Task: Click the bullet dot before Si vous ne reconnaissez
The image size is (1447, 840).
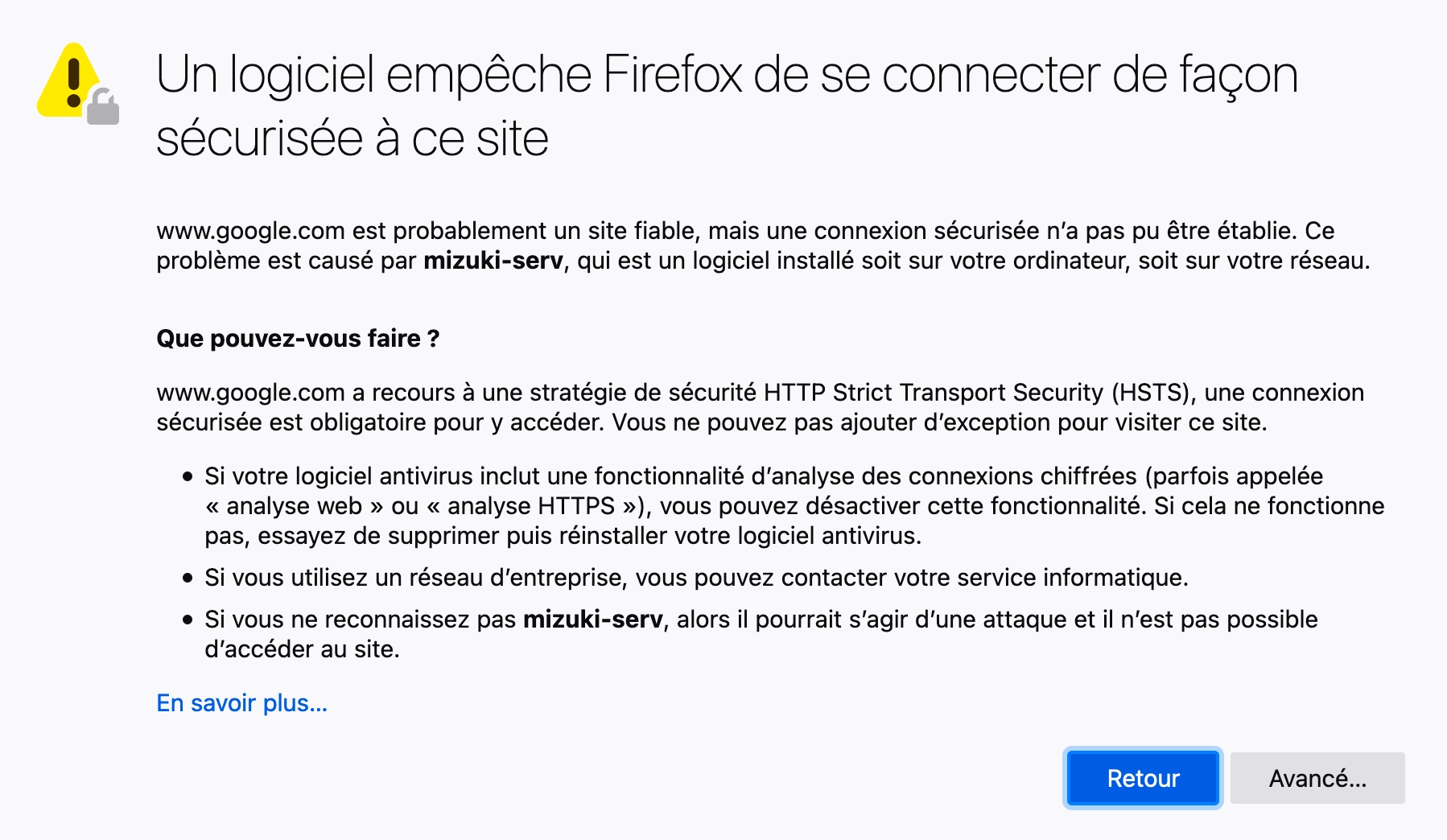Action: pyautogui.click(x=188, y=620)
